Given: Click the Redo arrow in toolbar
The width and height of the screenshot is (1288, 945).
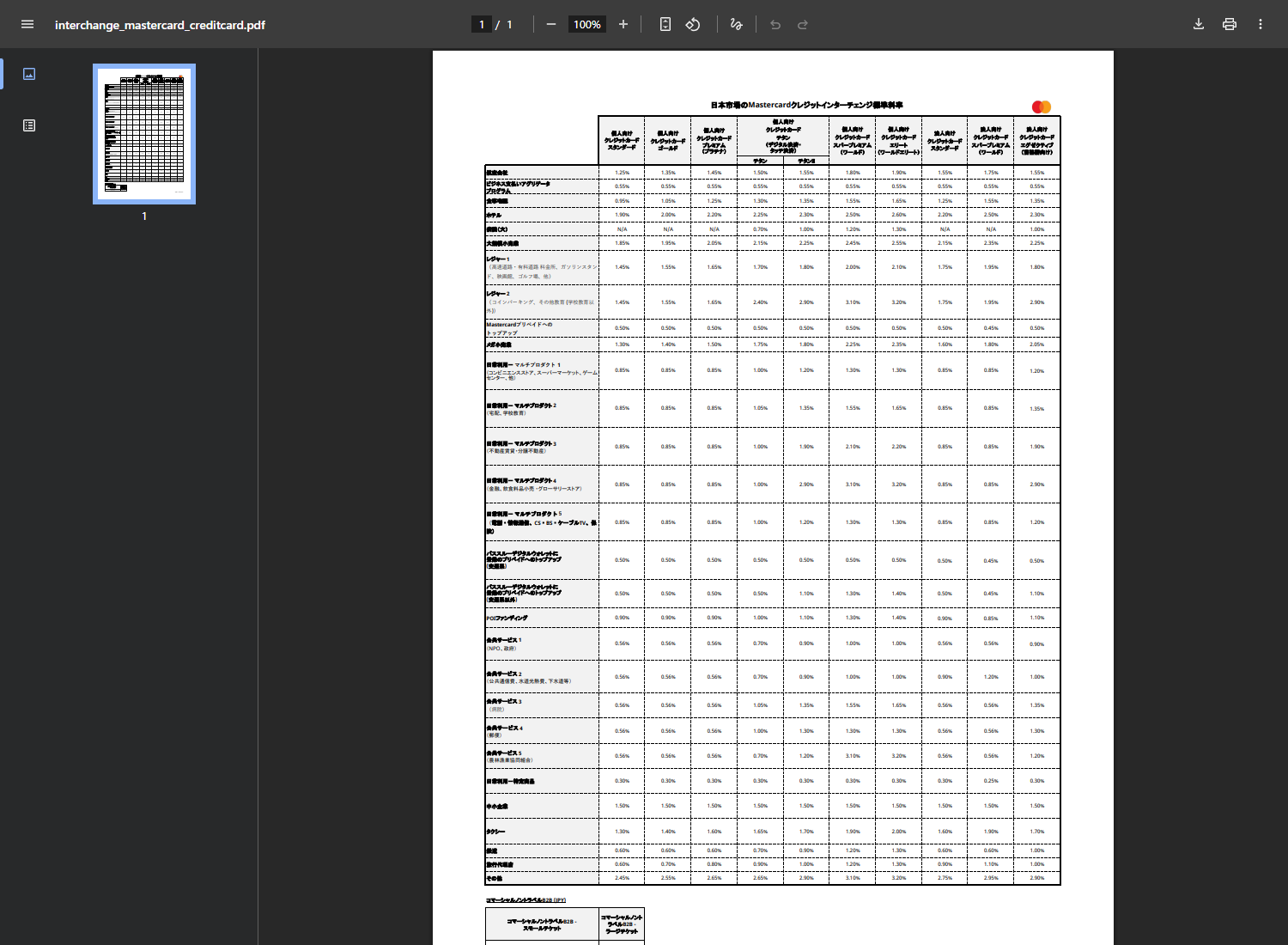Looking at the screenshot, I should pos(803,24).
